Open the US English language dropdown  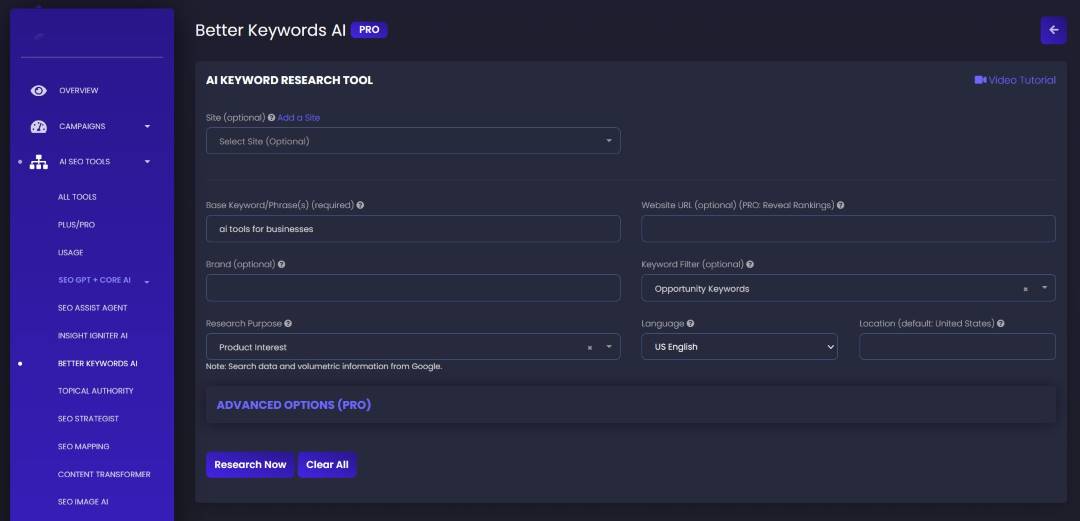739,347
